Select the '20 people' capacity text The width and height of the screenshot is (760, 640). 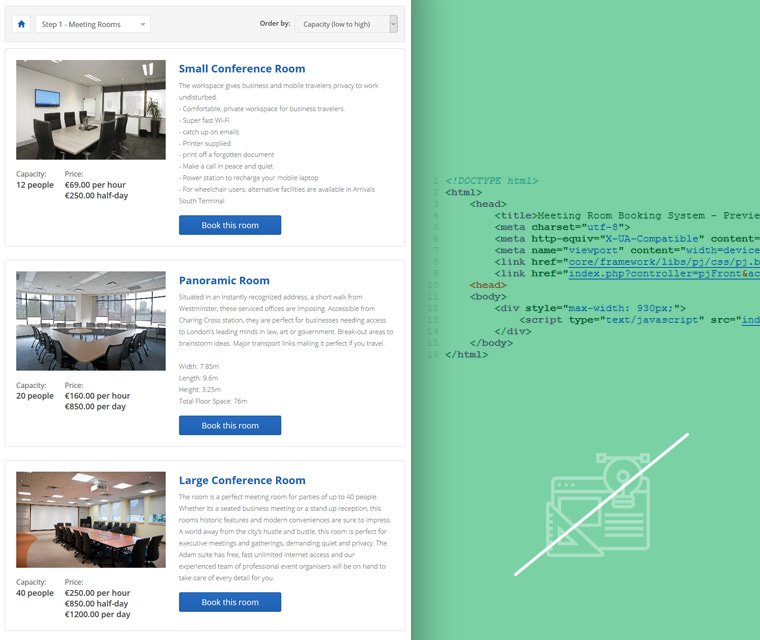coord(35,396)
